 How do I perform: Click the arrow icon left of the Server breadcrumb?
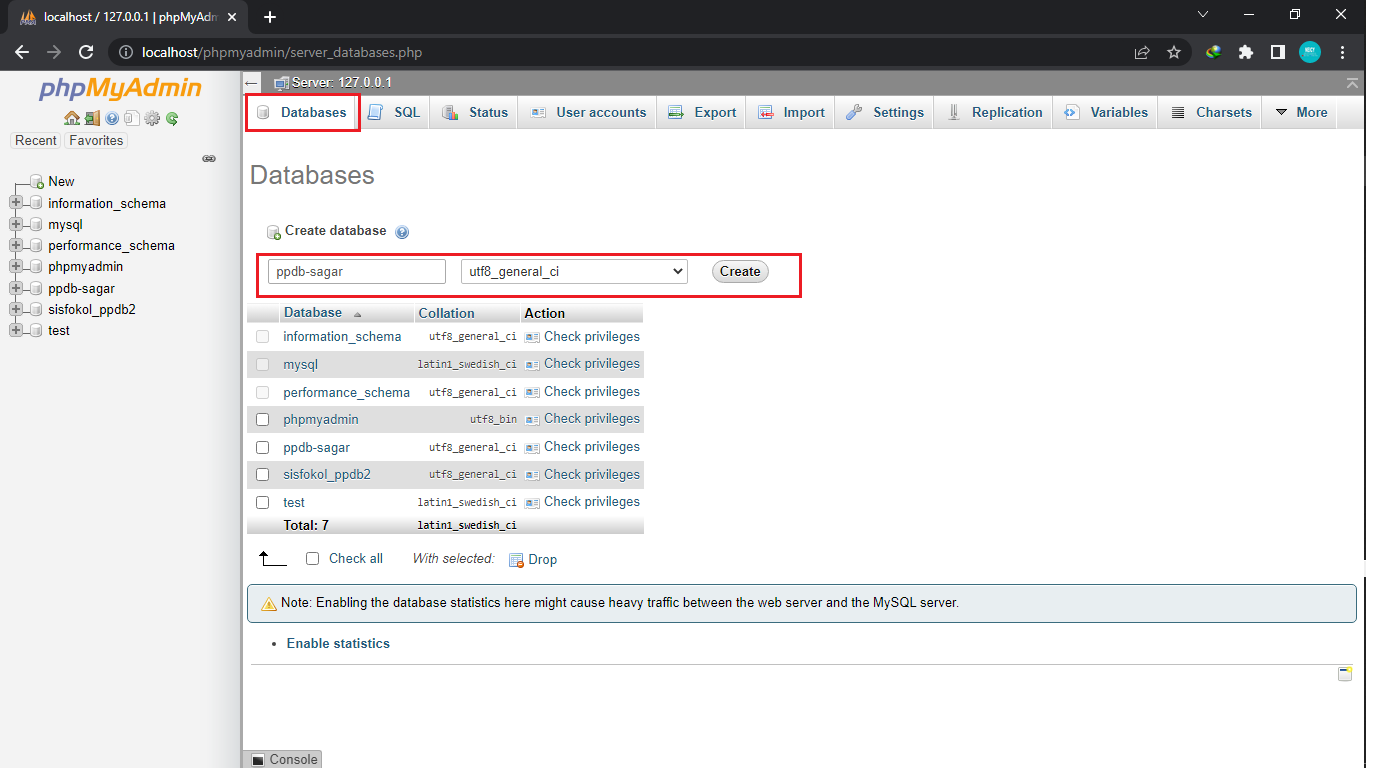click(x=252, y=83)
